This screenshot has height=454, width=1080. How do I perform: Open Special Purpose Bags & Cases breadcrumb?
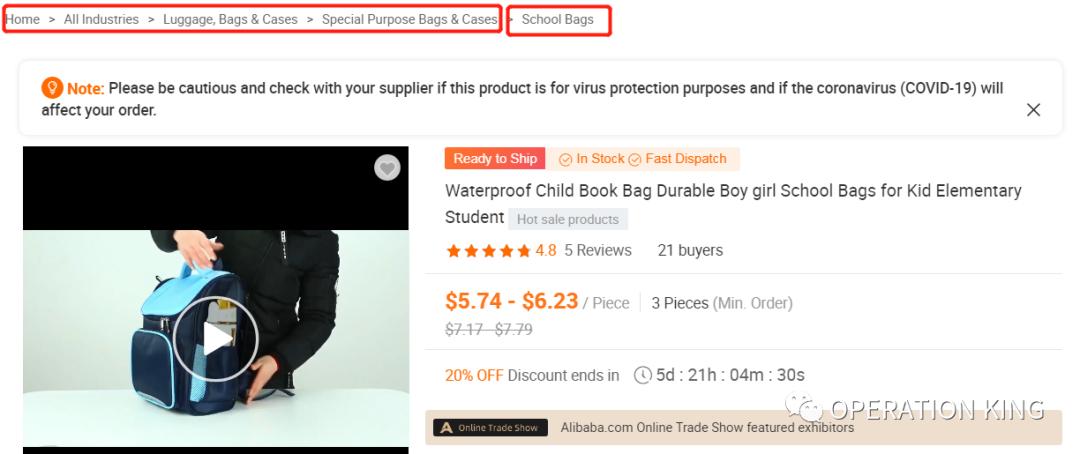click(409, 19)
